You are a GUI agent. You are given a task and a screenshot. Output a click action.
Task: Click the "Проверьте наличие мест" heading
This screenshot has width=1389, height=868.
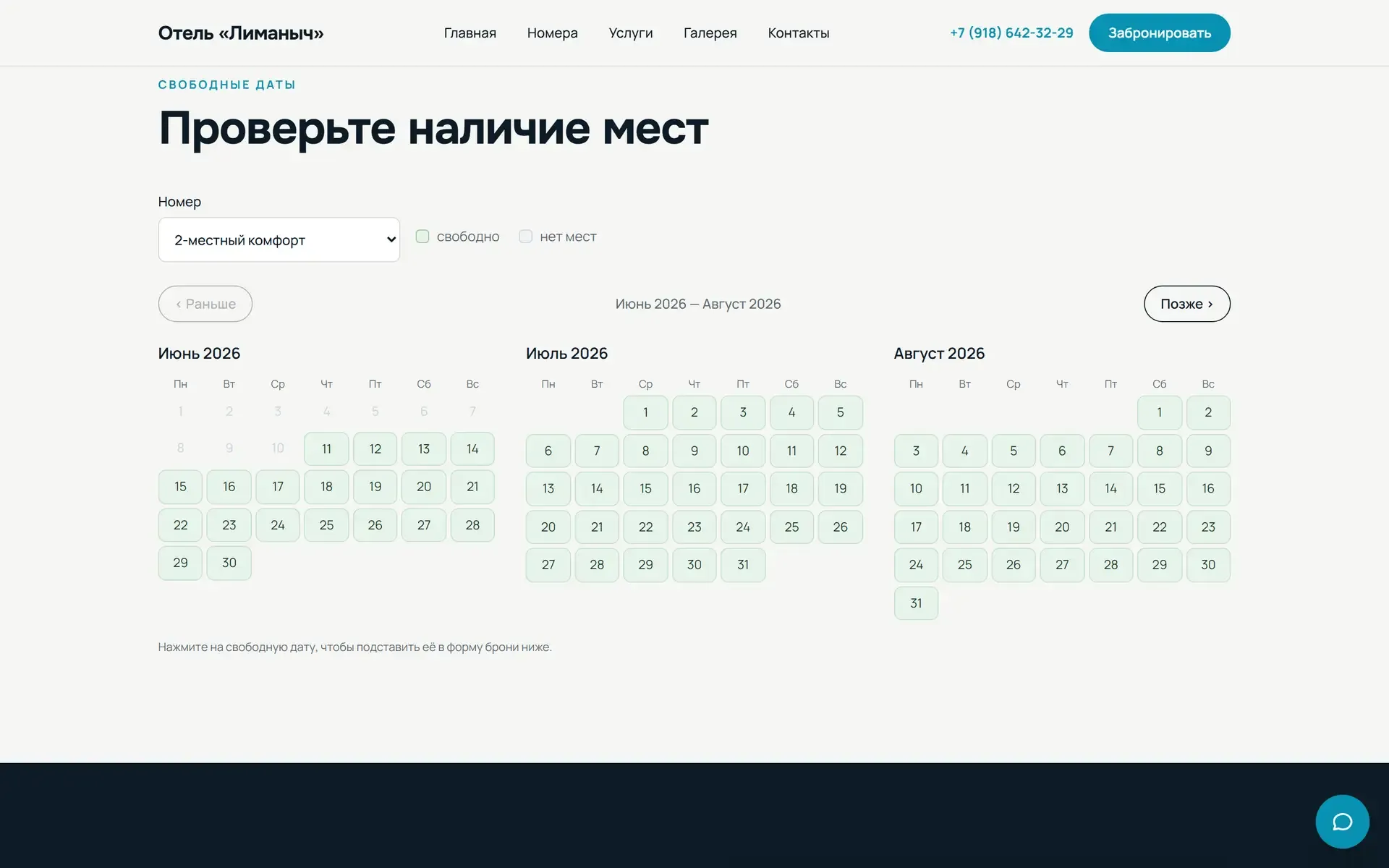(x=433, y=130)
